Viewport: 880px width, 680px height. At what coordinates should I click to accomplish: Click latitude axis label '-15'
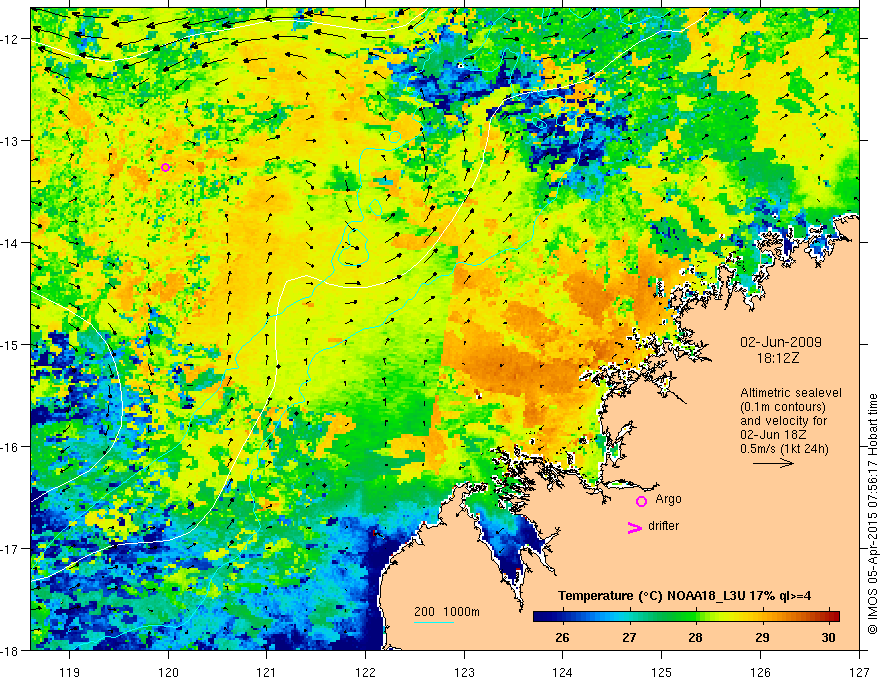(x=10, y=344)
